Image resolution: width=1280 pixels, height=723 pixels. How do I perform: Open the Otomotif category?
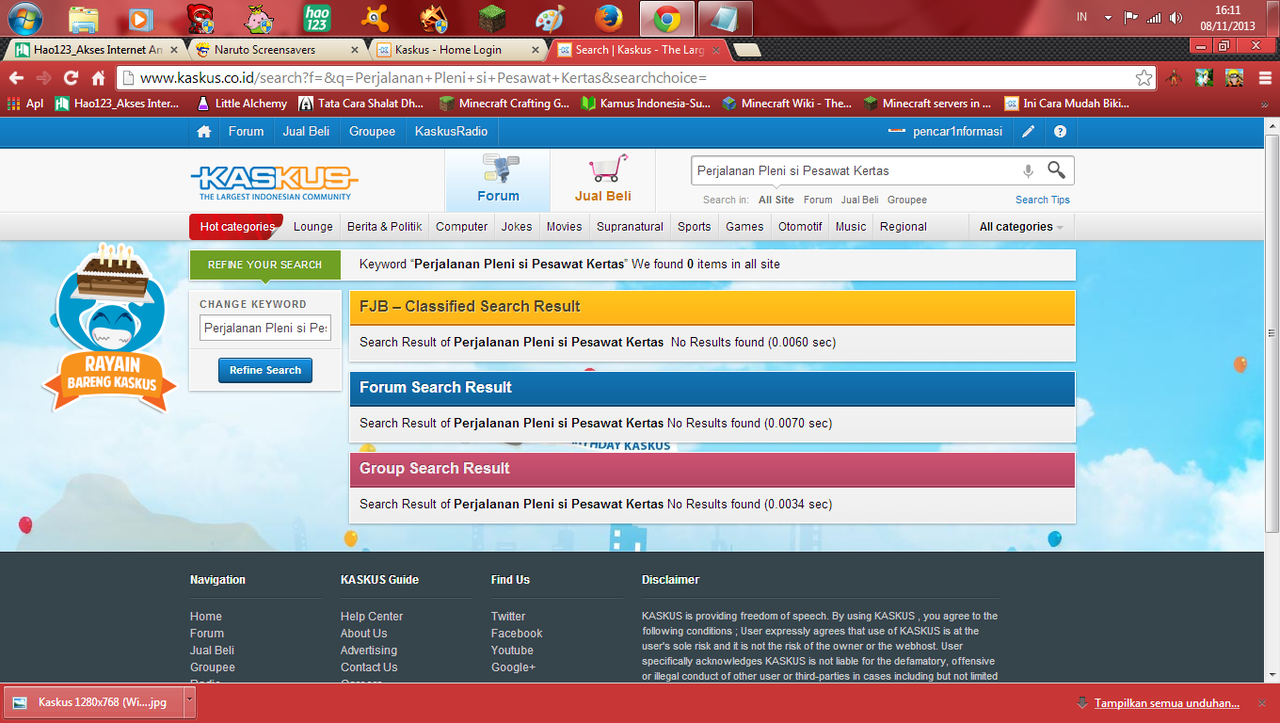click(x=800, y=227)
